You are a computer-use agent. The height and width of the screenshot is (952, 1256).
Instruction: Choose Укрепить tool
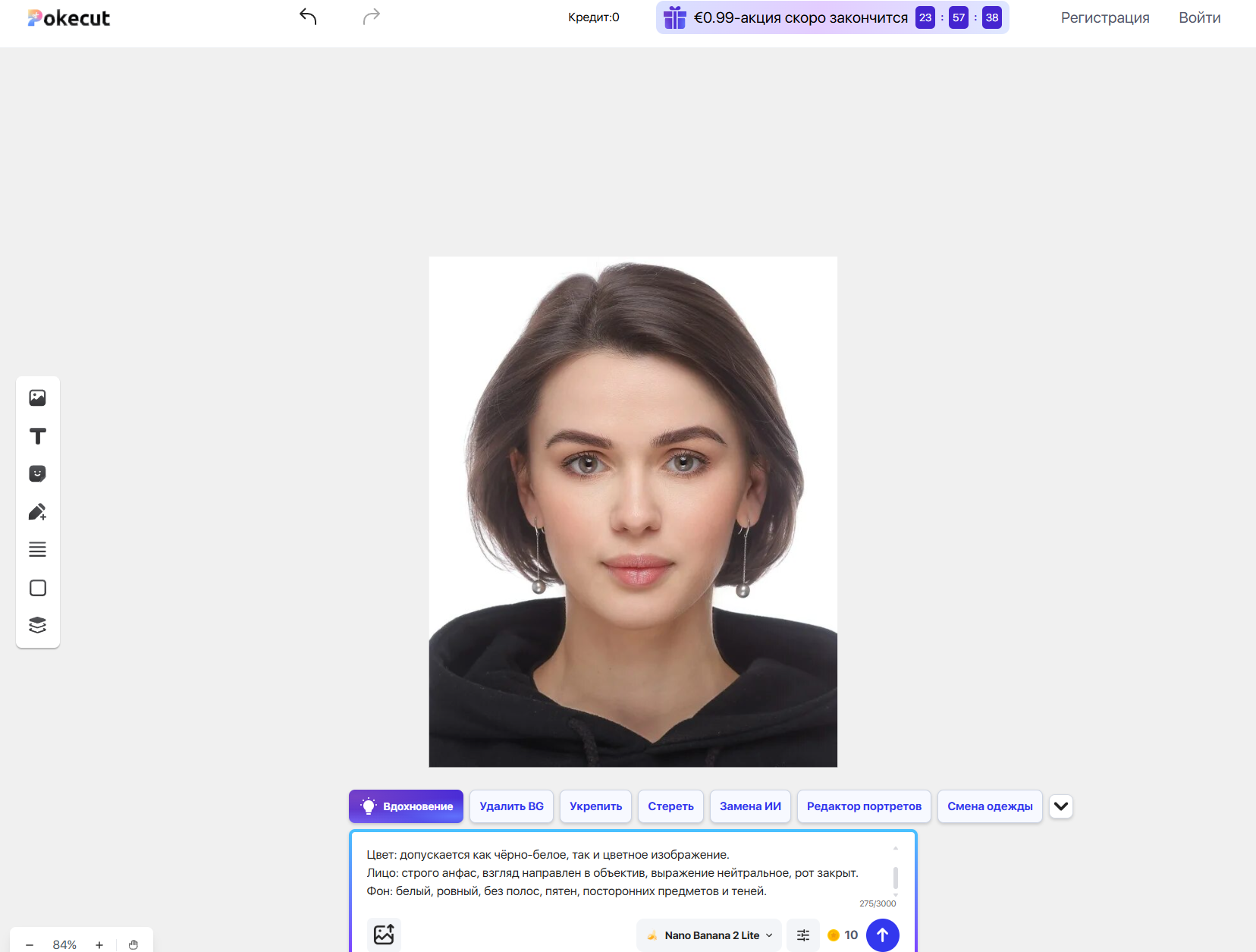(x=595, y=806)
